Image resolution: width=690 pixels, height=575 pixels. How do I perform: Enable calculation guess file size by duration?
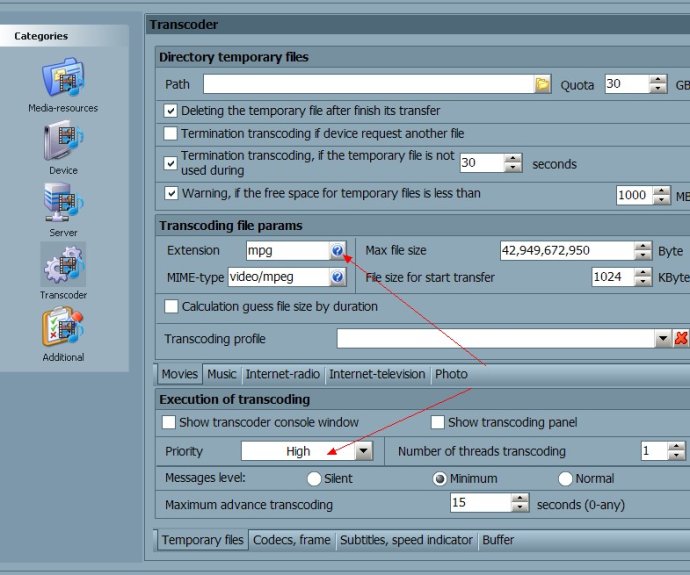pos(171,306)
